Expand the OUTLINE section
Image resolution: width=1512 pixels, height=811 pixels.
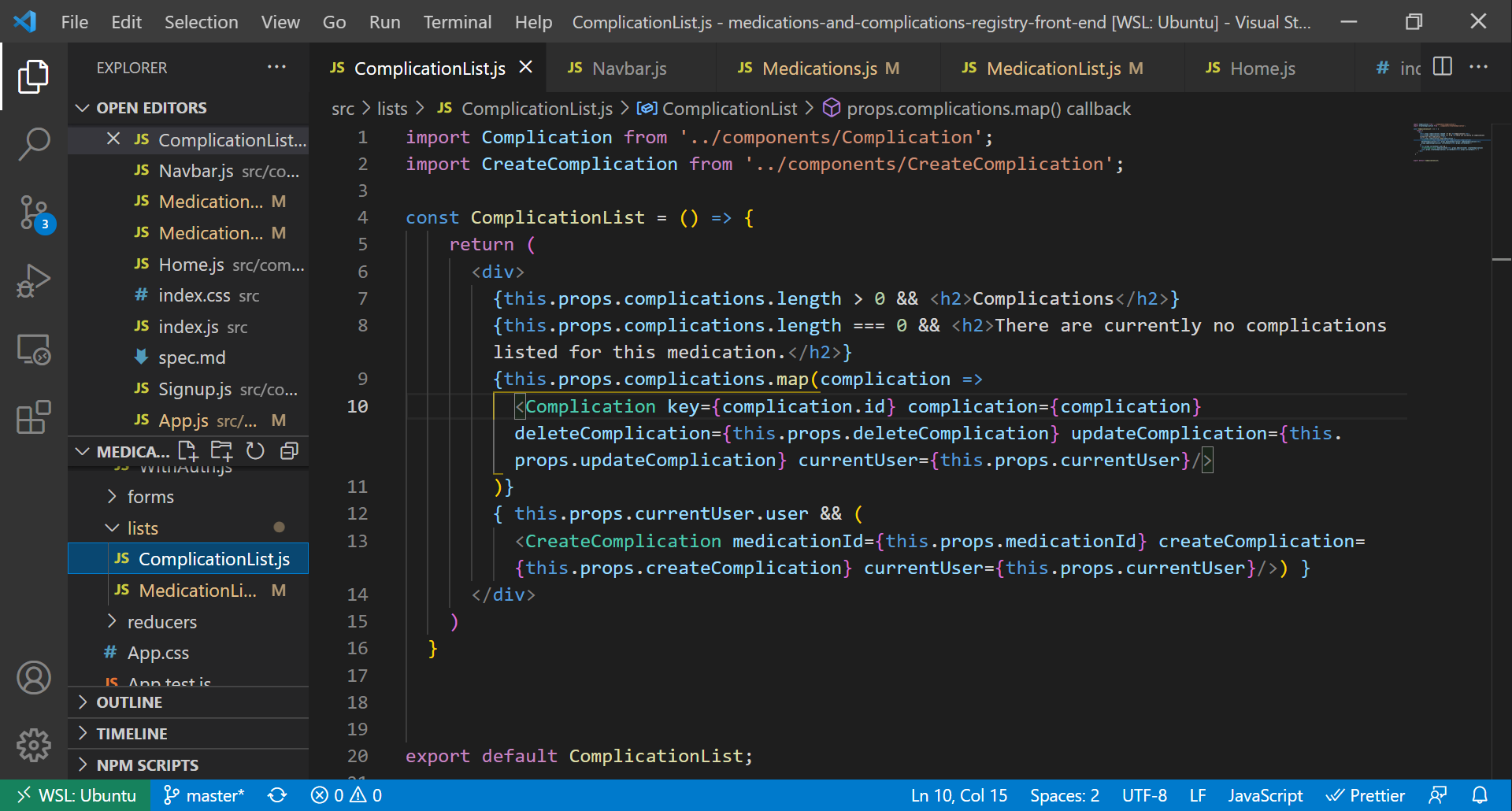coord(129,702)
